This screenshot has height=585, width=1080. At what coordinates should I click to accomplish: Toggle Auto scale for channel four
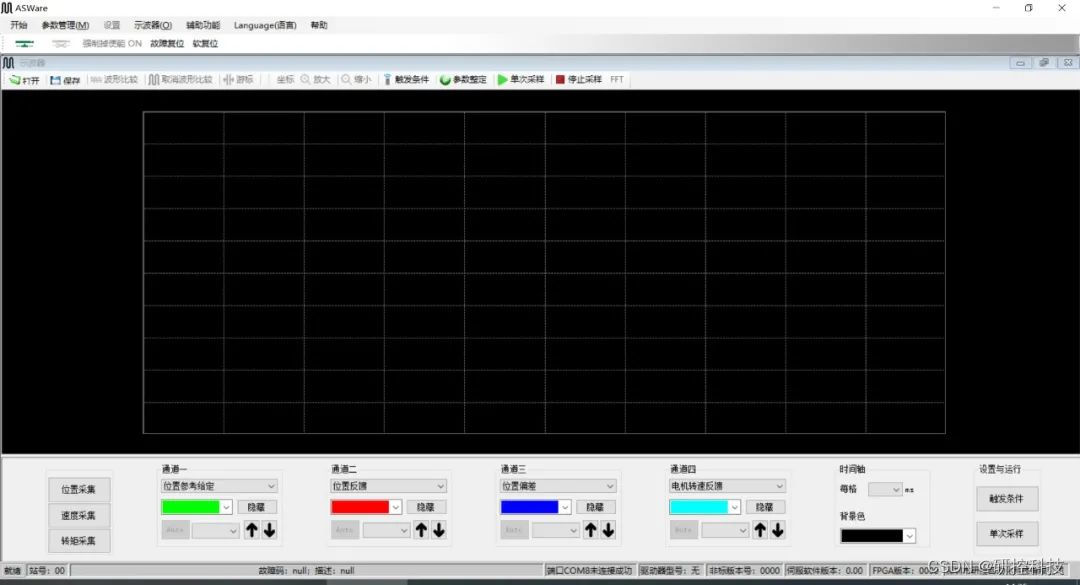683,530
